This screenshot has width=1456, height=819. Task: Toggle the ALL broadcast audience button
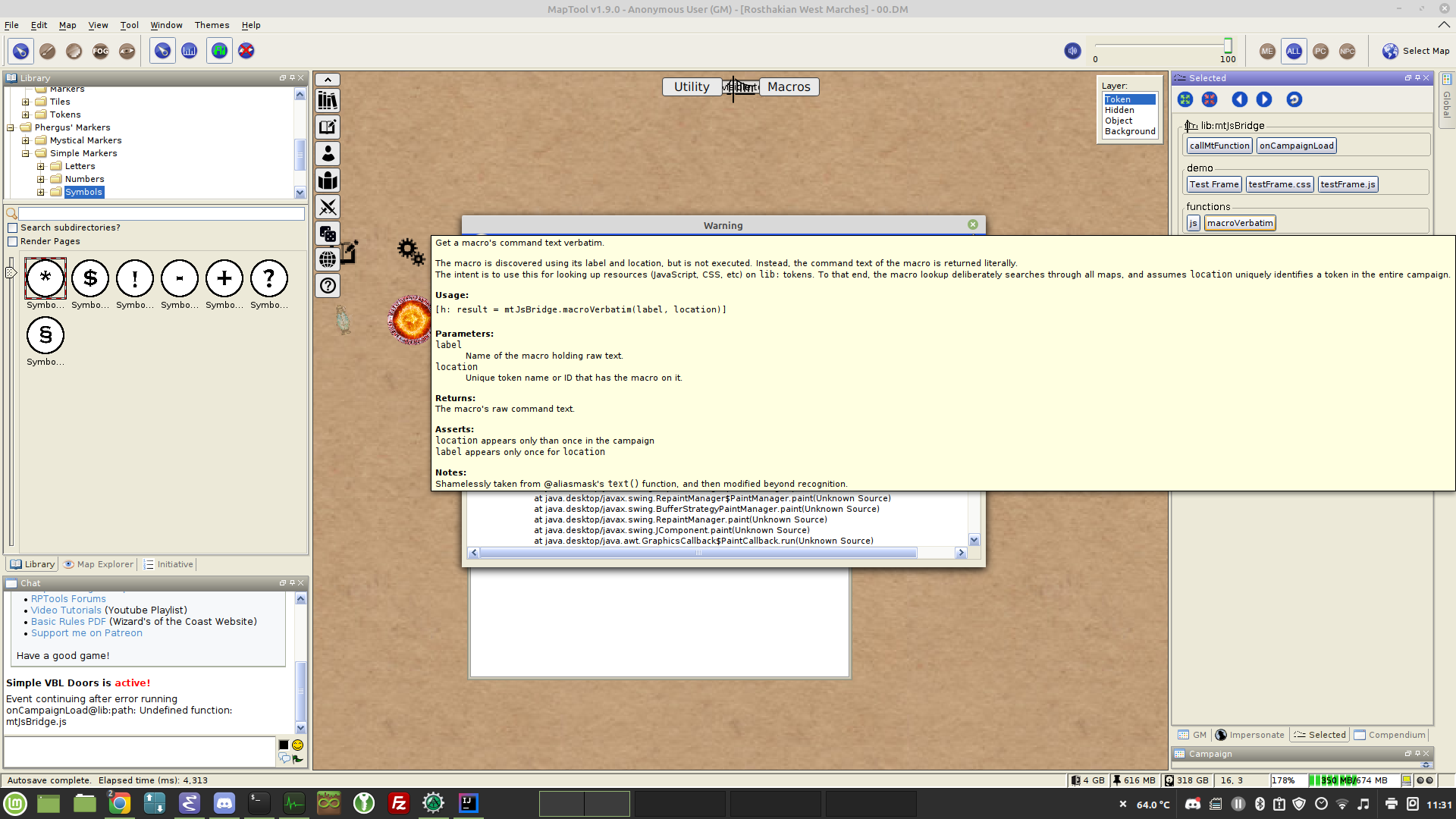1294,52
